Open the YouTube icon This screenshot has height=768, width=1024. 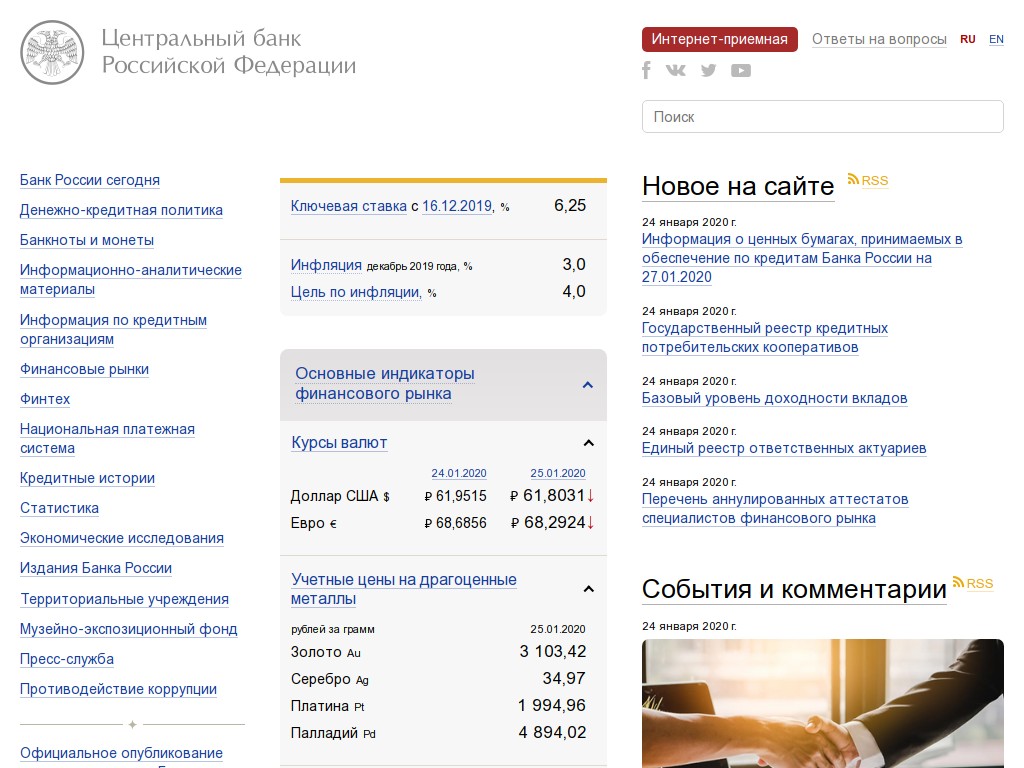pyautogui.click(x=741, y=70)
